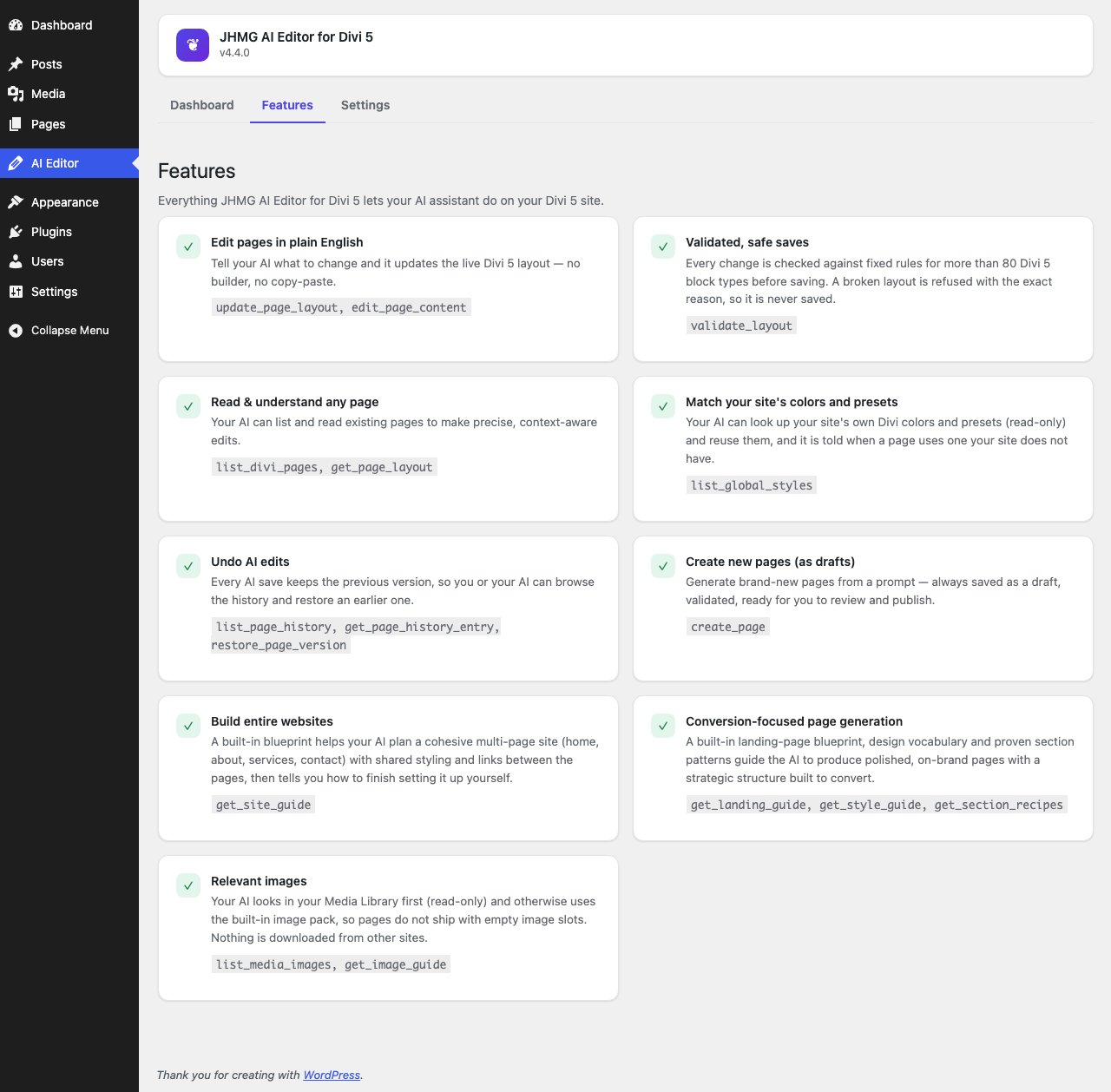The height and width of the screenshot is (1092, 1111).
Task: Open Media in the admin menu
Action: [x=69, y=94]
